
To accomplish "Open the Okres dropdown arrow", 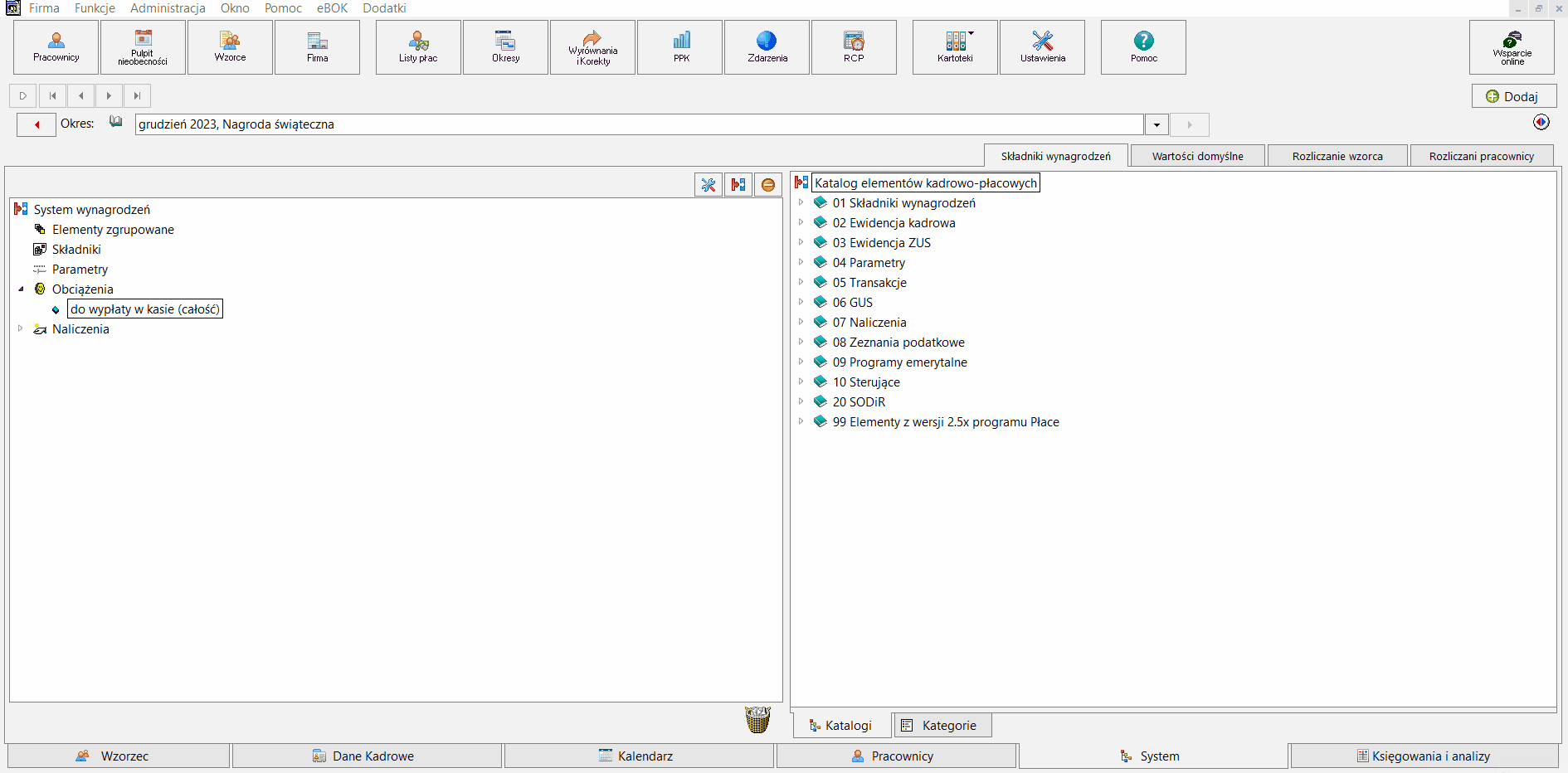I will [x=1157, y=125].
